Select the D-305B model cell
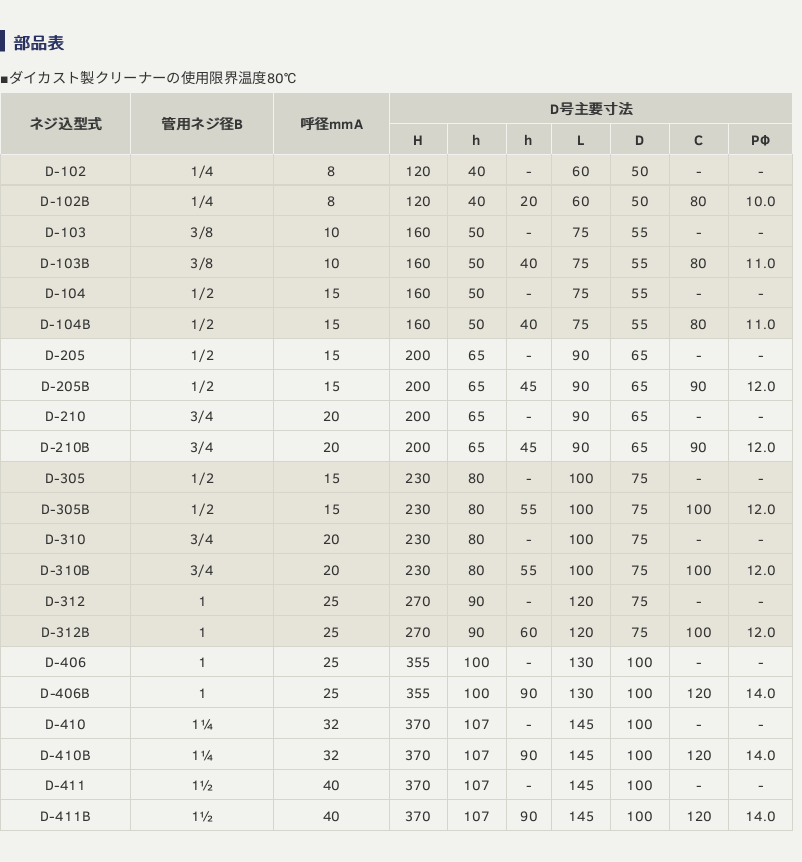 (65, 509)
